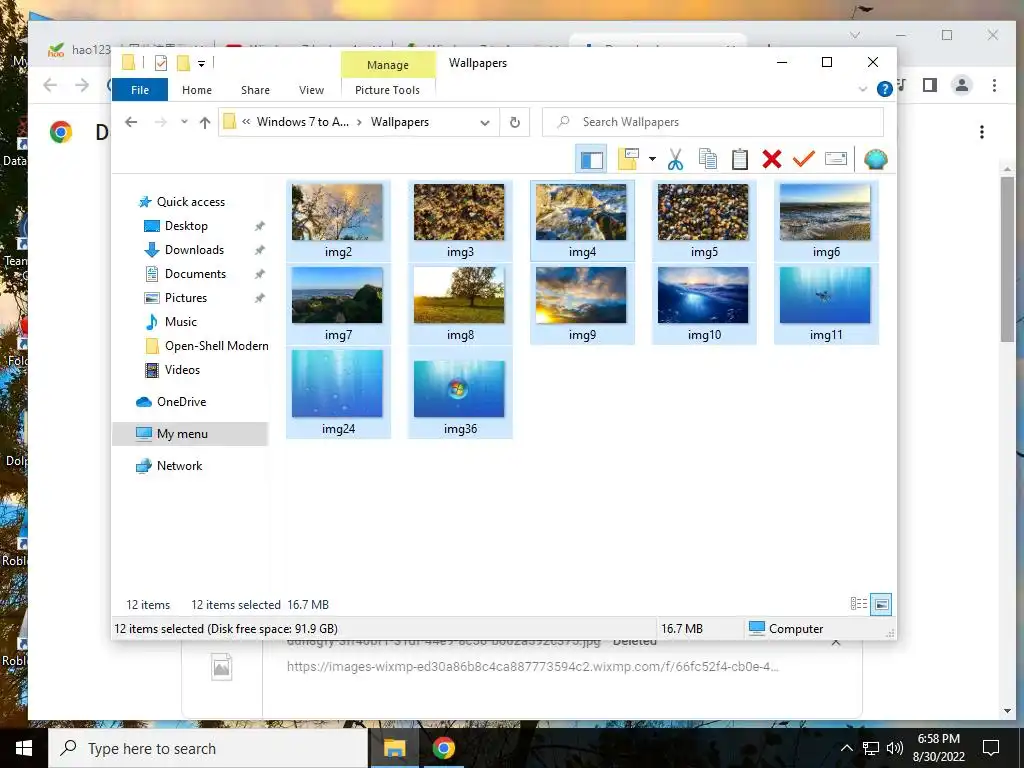This screenshot has height=768, width=1024.
Task: Click the Refresh button beside address bar
Action: (515, 122)
